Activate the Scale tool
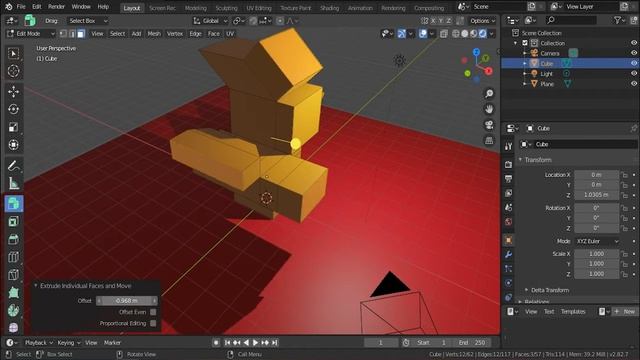The image size is (640, 360). pyautogui.click(x=13, y=127)
